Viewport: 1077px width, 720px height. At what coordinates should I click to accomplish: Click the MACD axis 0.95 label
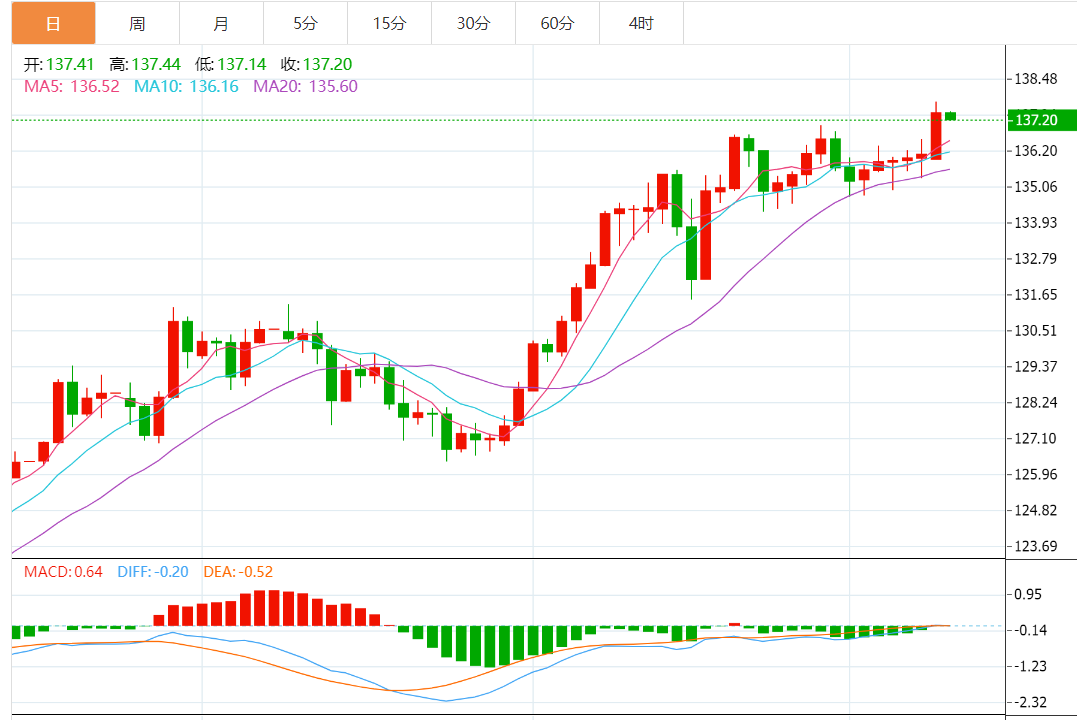pyautogui.click(x=1028, y=594)
